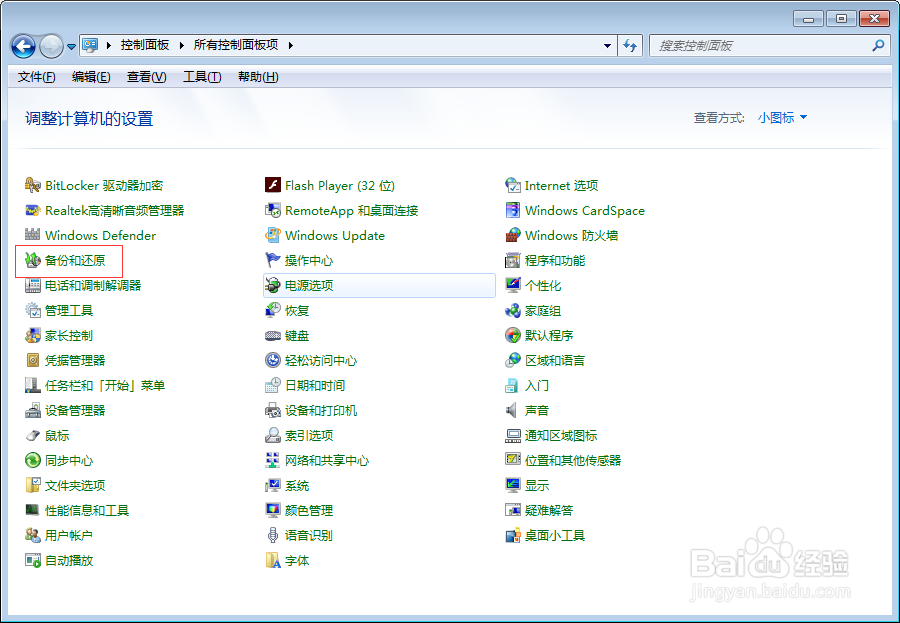Click the Back navigation button
Viewport: 900px width, 623px height.
click(22, 45)
